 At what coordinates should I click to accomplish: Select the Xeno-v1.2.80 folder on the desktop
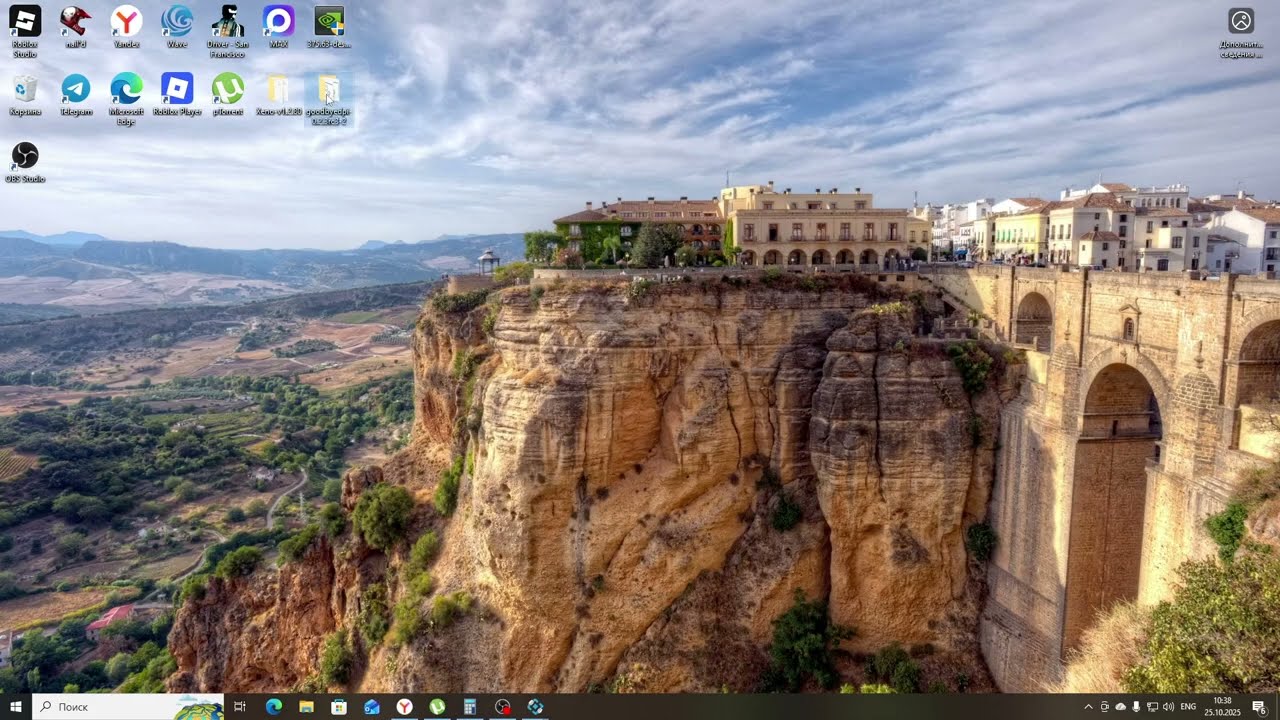279,95
